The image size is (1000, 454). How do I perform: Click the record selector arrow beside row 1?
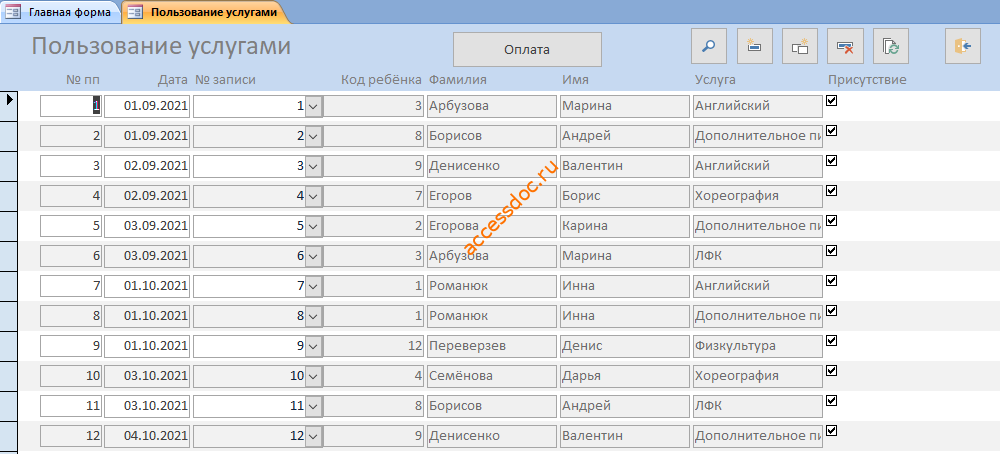[9, 105]
